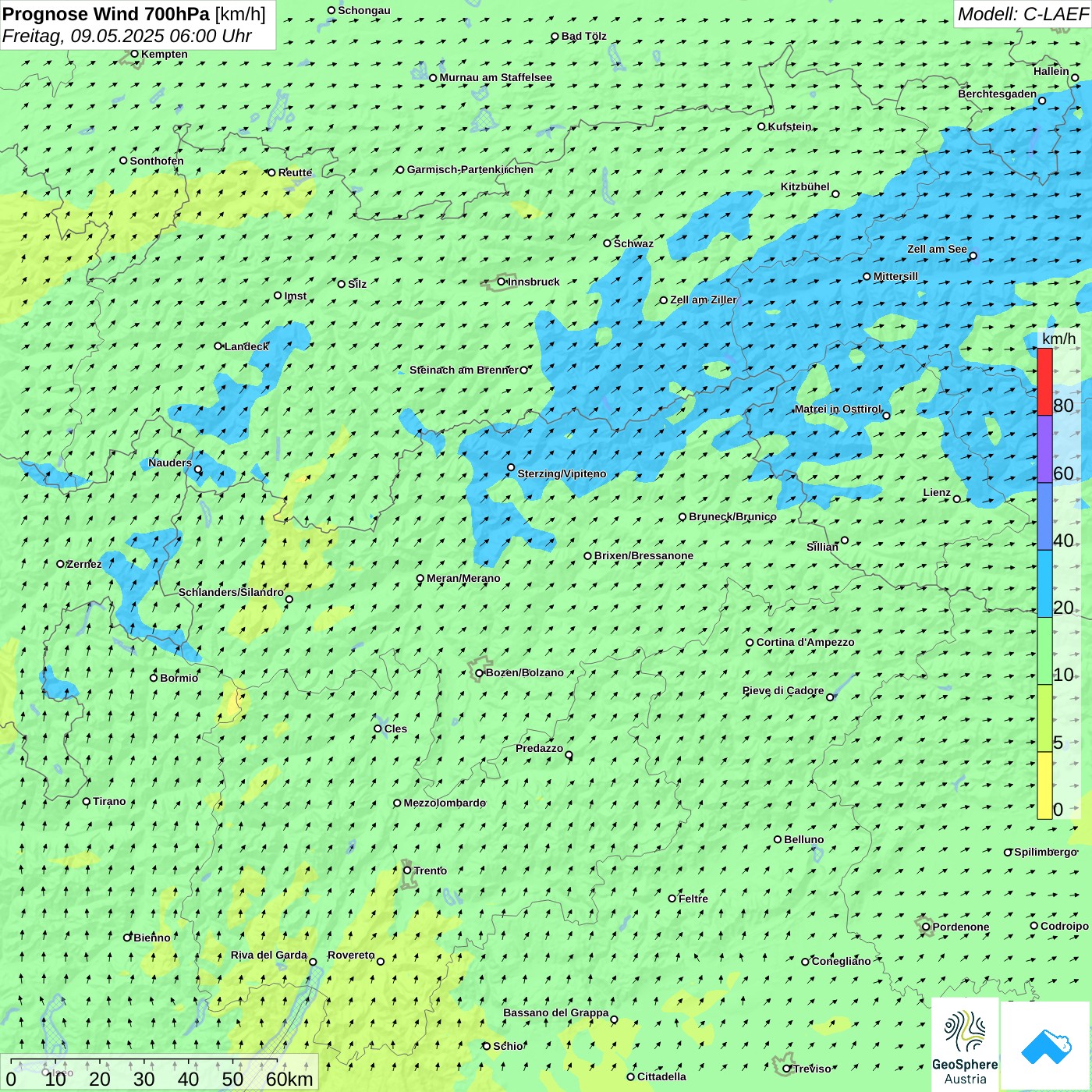1092x1092 pixels.
Task: Select the yellow 0–5 km/h legend band
Action: 1044,785
